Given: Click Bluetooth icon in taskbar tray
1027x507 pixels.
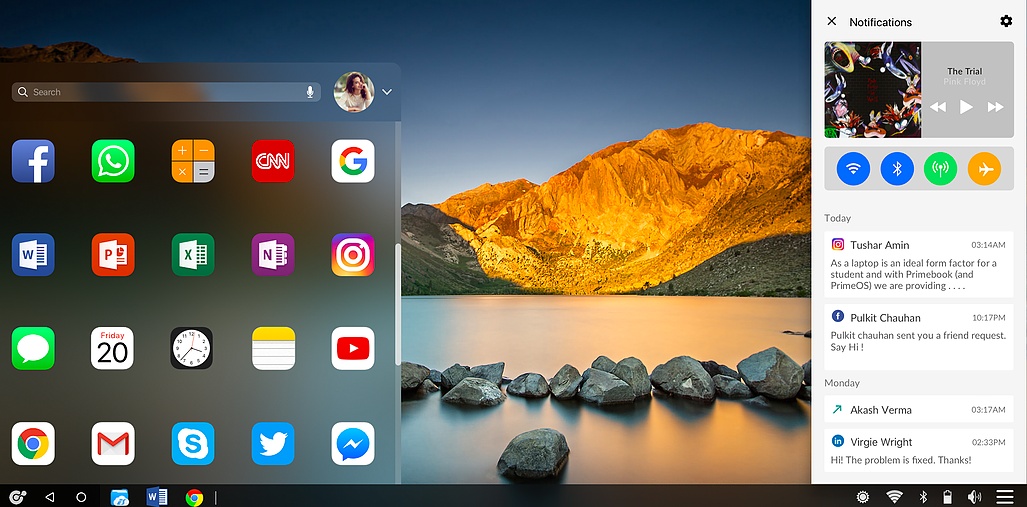Looking at the screenshot, I should (x=924, y=497).
